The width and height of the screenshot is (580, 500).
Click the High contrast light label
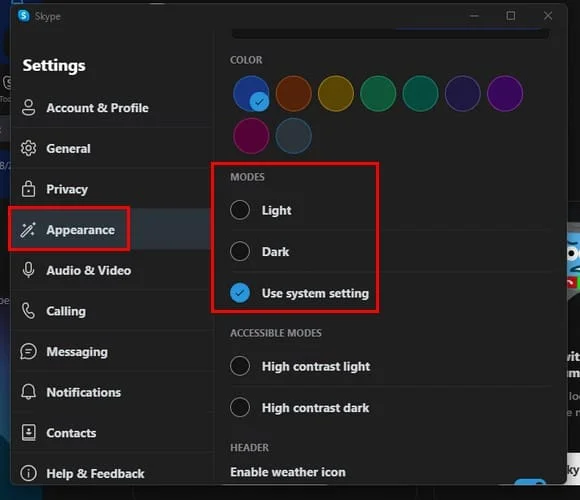316,366
